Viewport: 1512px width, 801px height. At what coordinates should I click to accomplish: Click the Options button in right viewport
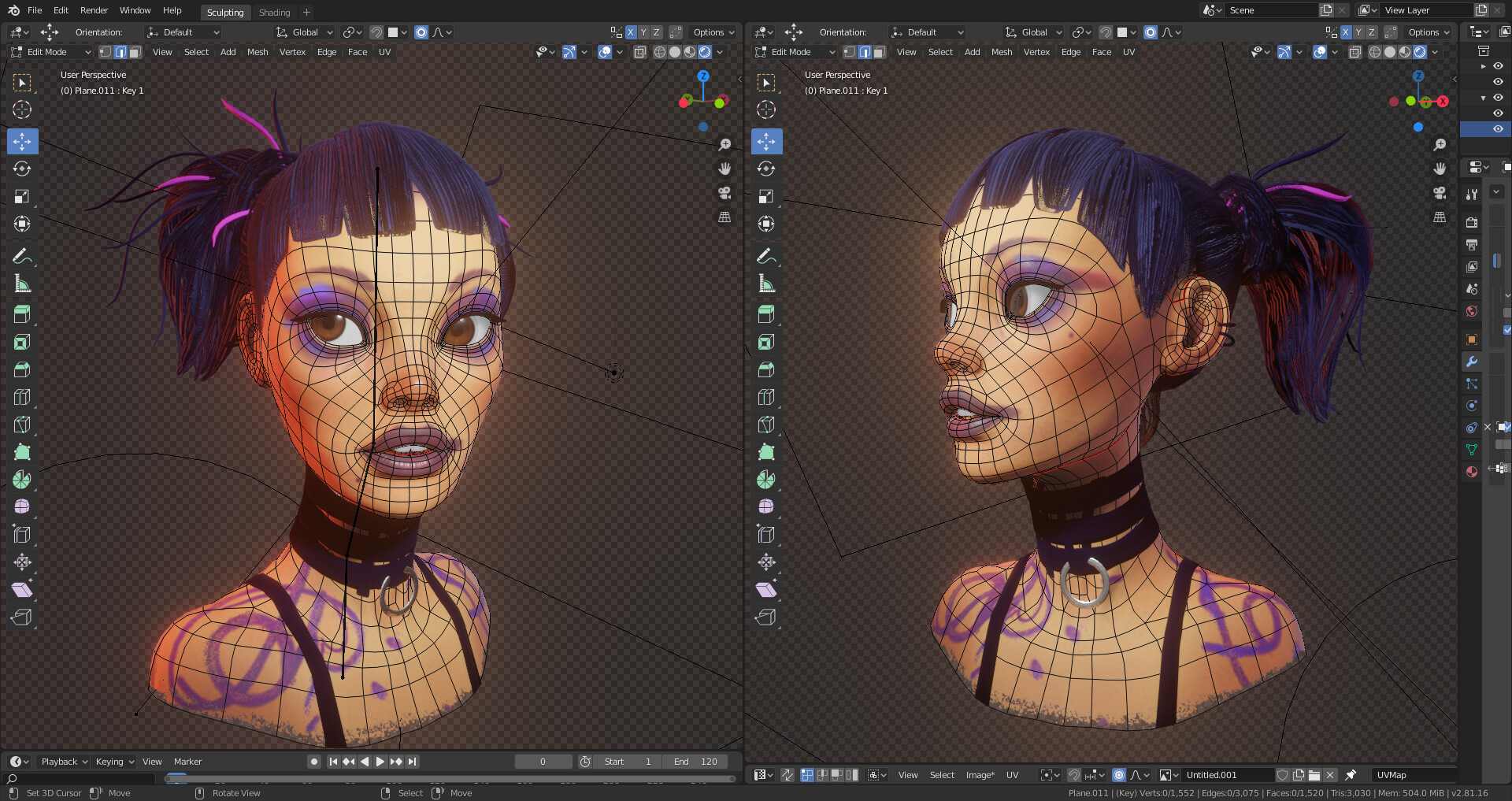1428,32
